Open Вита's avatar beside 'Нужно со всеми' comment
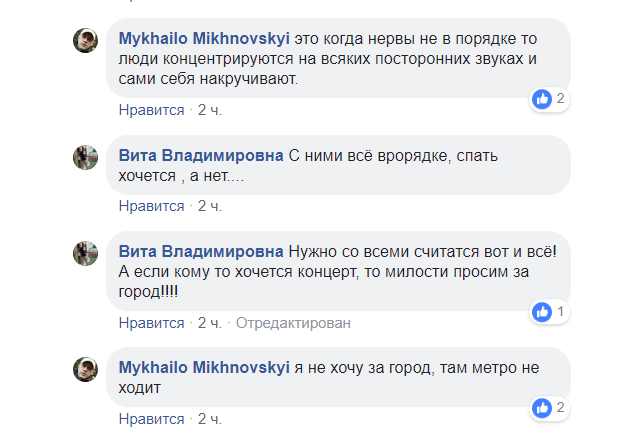 pyautogui.click(x=85, y=253)
